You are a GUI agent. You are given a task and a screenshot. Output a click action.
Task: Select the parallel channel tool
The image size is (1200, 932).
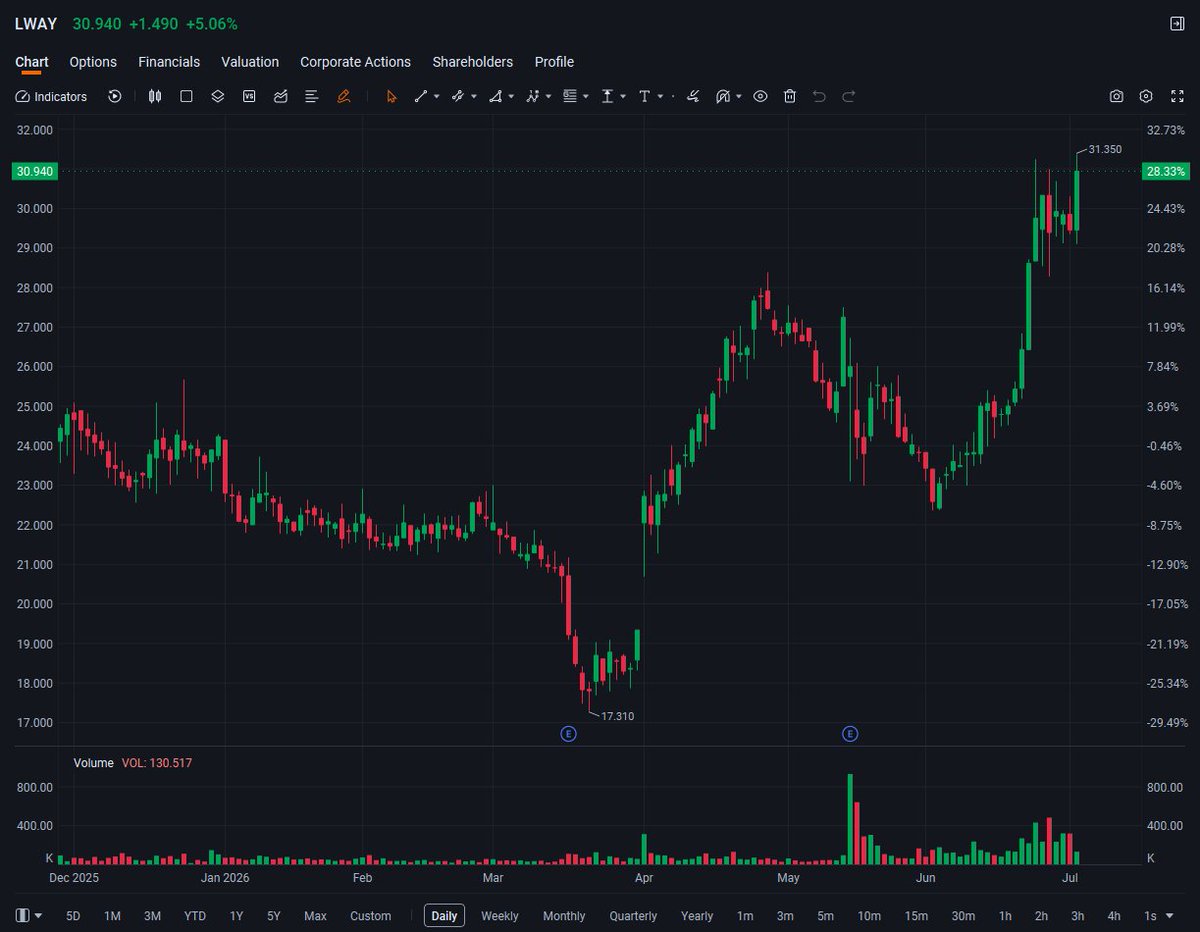point(457,96)
